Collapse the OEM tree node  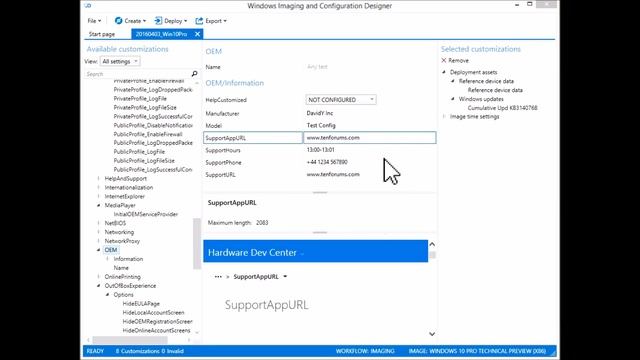(x=98, y=250)
